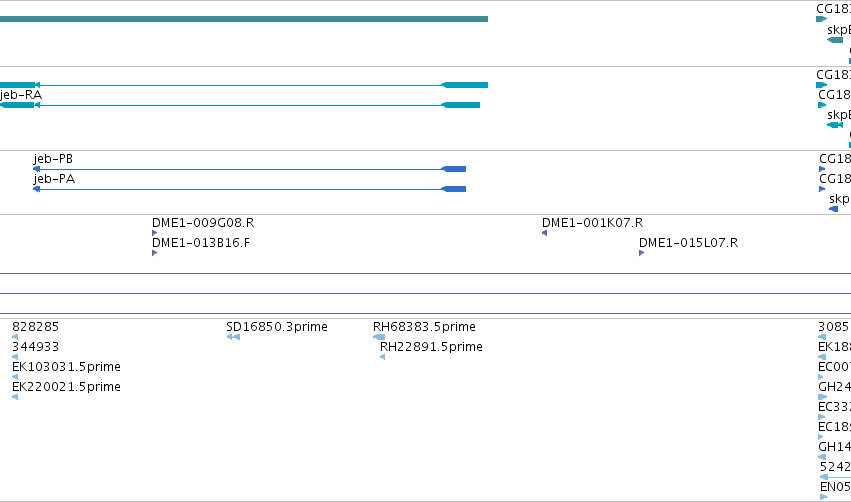Image resolution: width=851 pixels, height=502 pixels.
Task: Click the long dark teal gene bar
Action: point(244,19)
